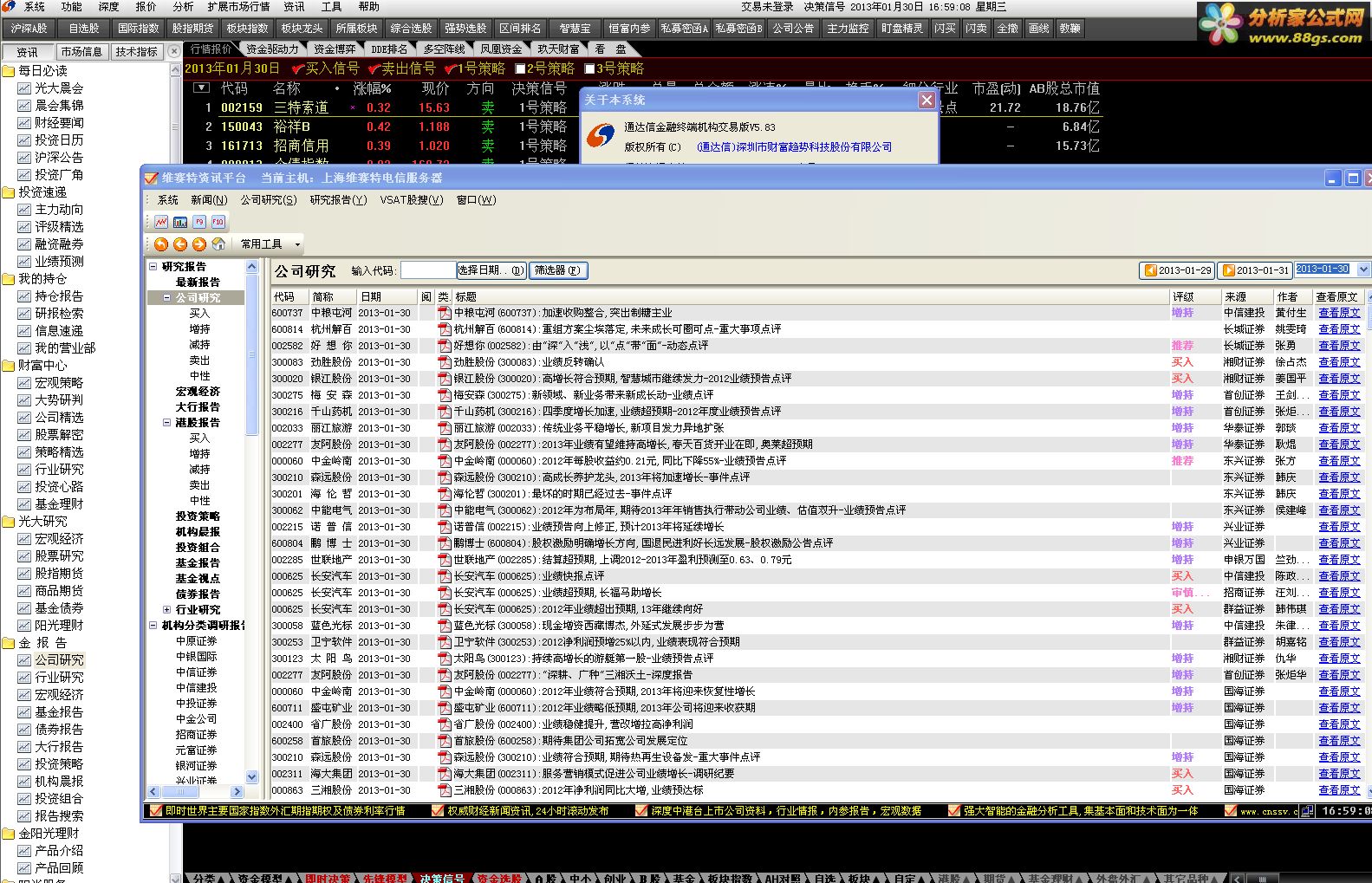Image resolution: width=1372 pixels, height=883 pixels.
Task: Toggle the 卖出信号 checkbox
Action: pos(374,68)
